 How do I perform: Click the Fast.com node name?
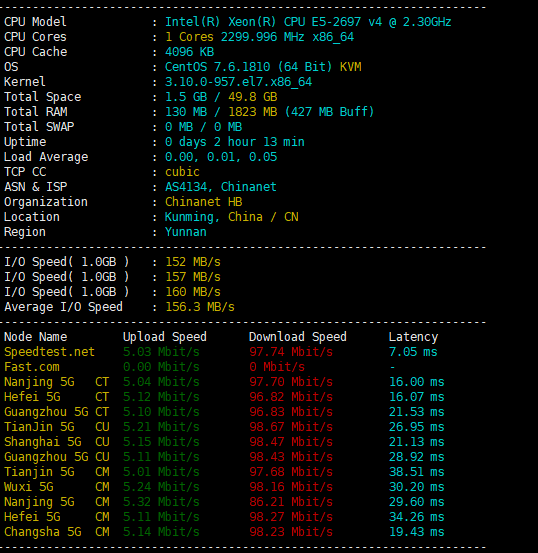pyautogui.click(x=32, y=367)
